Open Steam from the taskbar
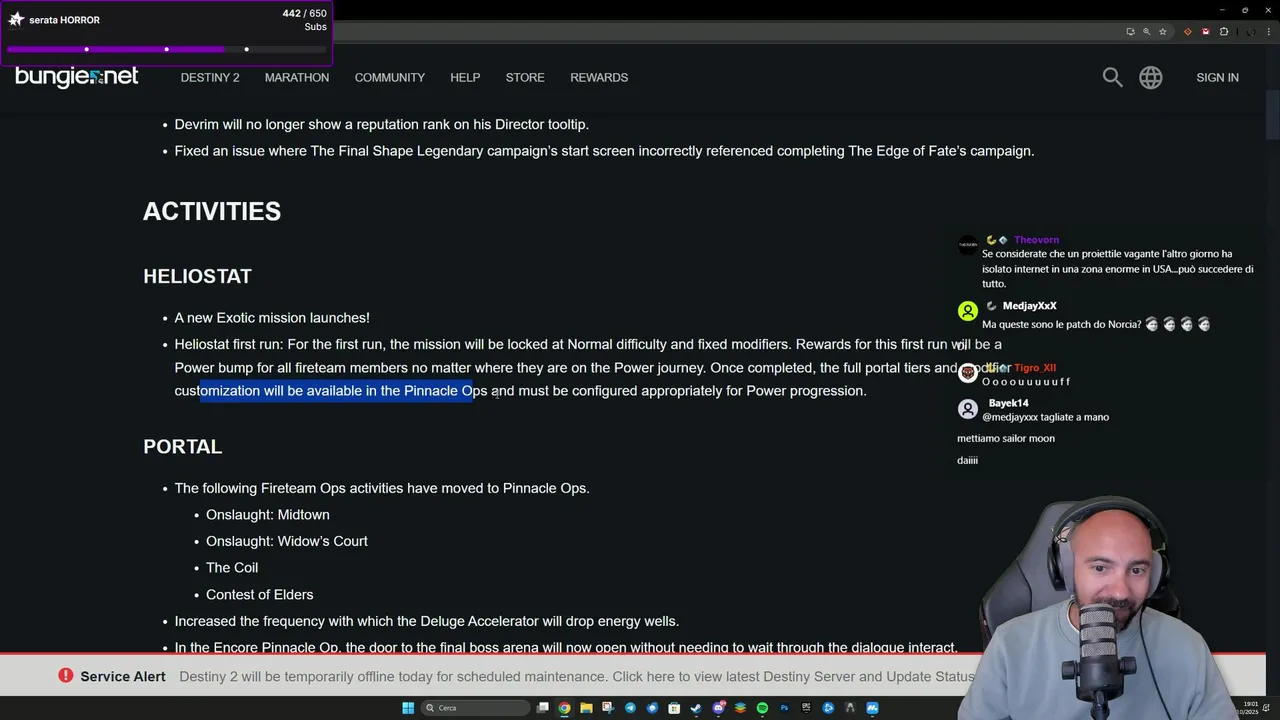The width and height of the screenshot is (1280, 720). (696, 708)
